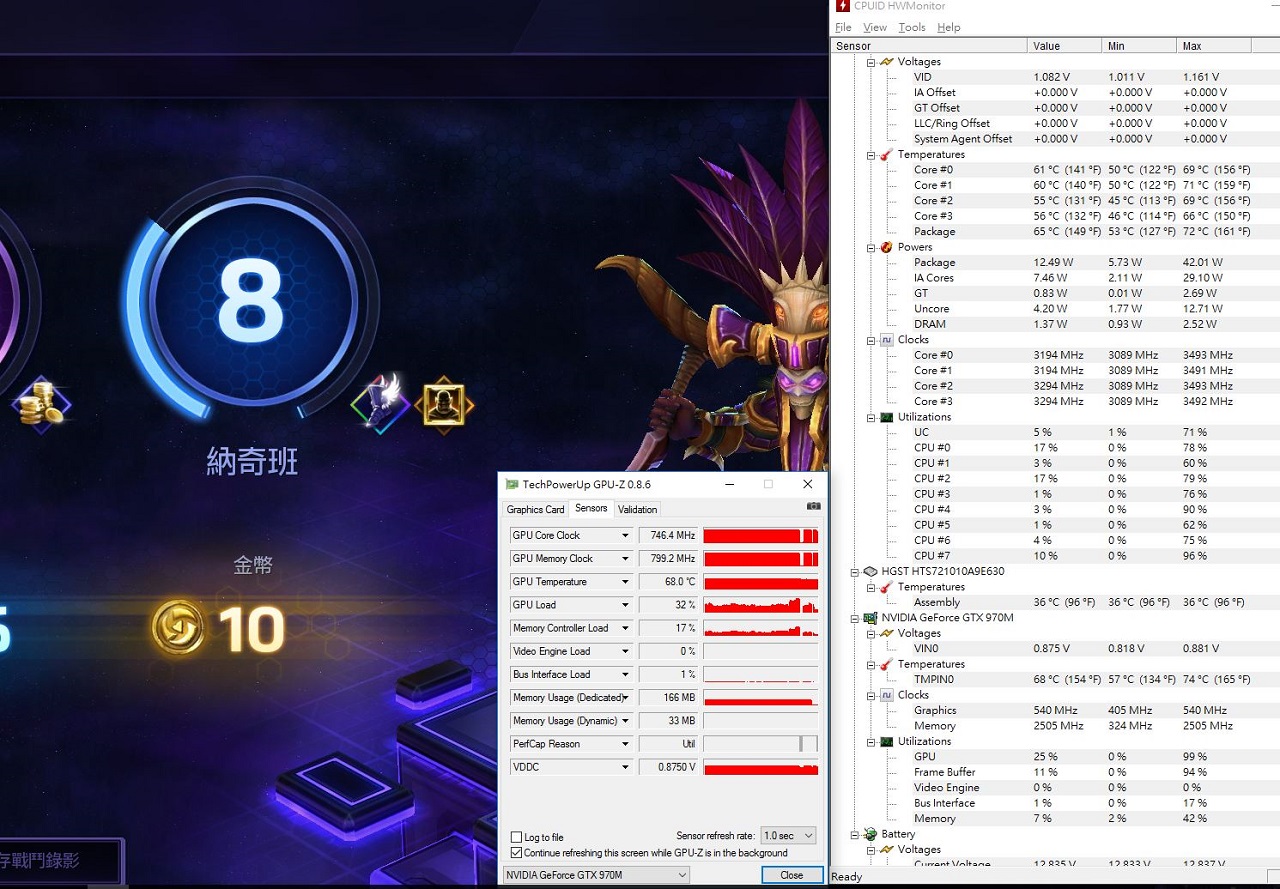Collapse the NVIDIA GeForce GTX 970M node
Screen dimensions: 1280x889
click(855, 618)
